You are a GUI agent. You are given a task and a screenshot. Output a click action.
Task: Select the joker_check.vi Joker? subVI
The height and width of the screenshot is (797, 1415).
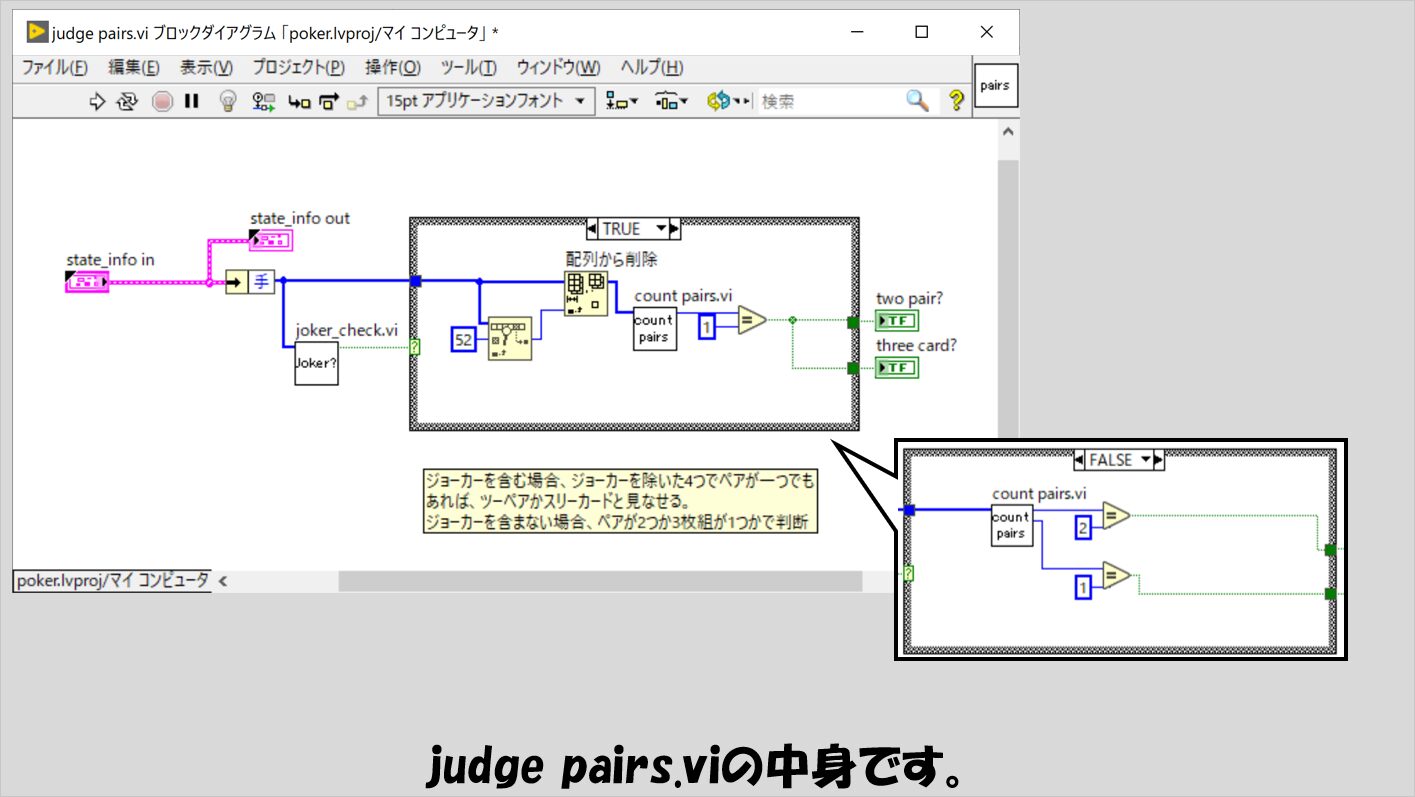click(x=316, y=364)
